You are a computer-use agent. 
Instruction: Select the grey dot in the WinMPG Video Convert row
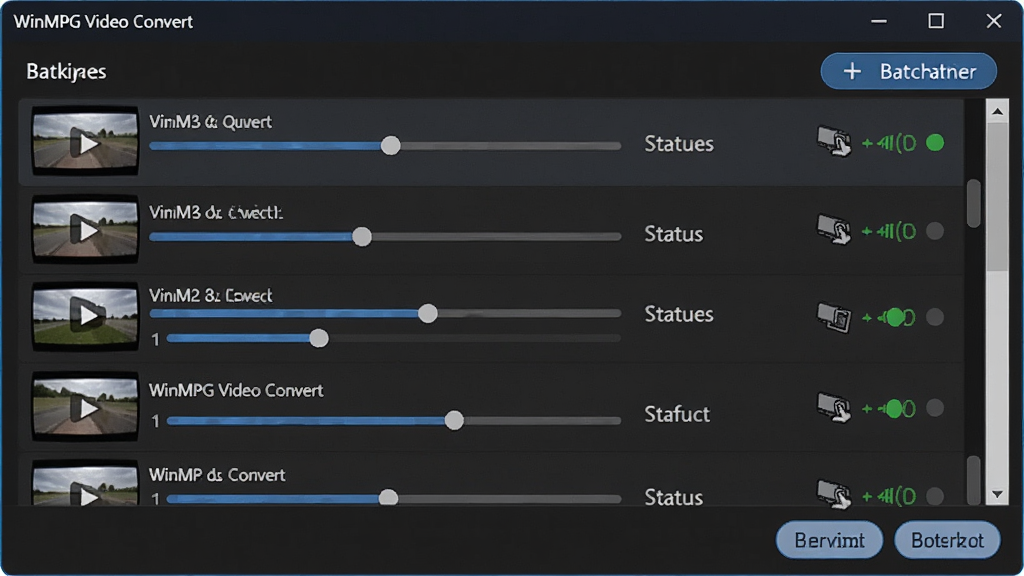tap(935, 408)
